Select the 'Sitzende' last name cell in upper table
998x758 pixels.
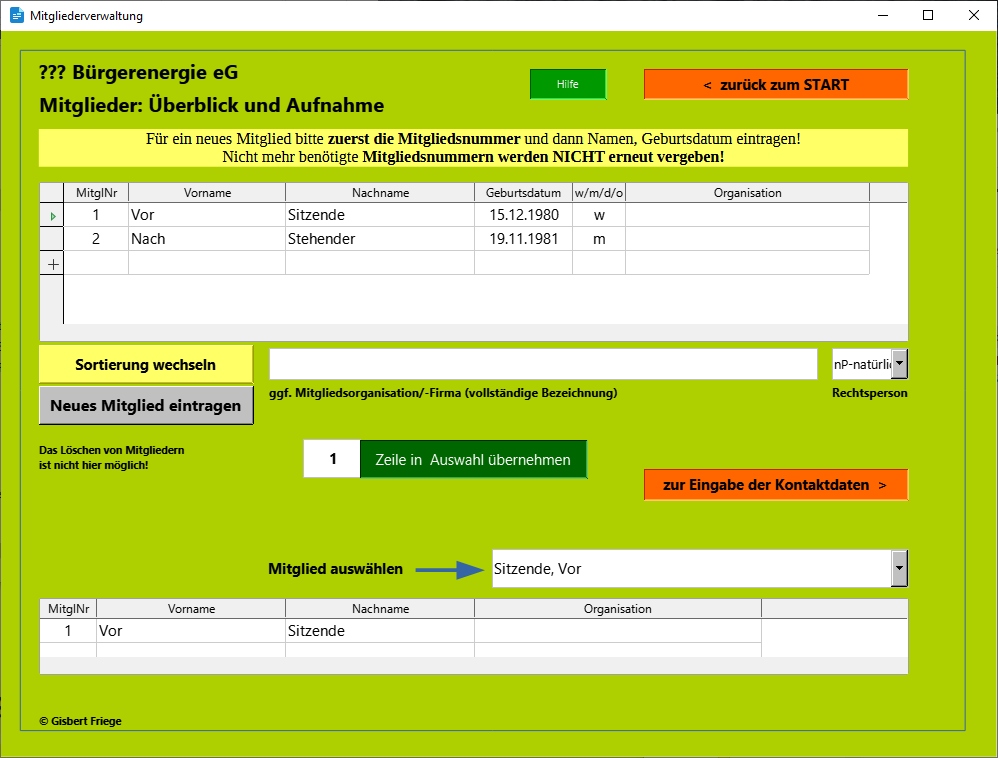coord(380,215)
